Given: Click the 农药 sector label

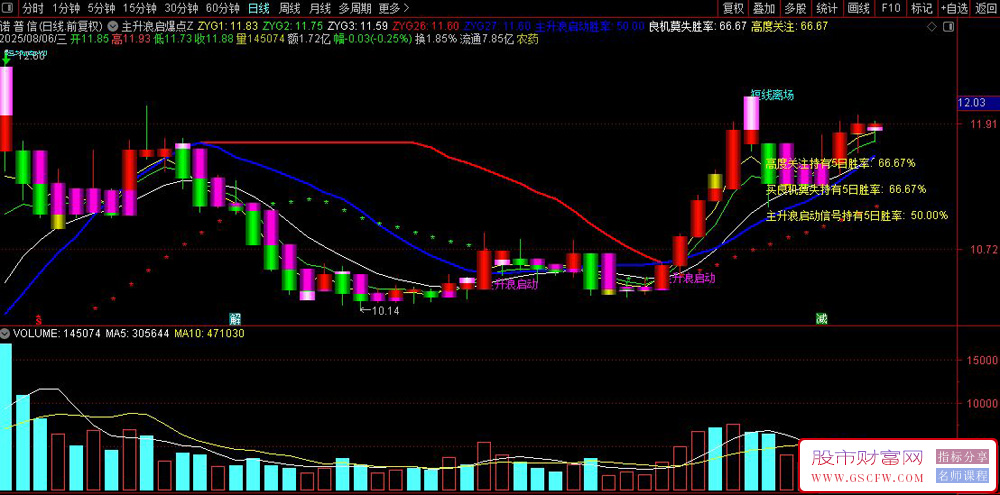Looking at the screenshot, I should tap(527, 39).
